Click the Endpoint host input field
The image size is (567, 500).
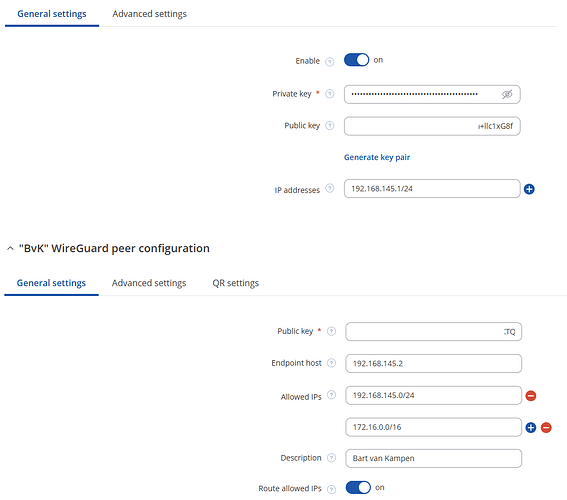pyautogui.click(x=433, y=363)
